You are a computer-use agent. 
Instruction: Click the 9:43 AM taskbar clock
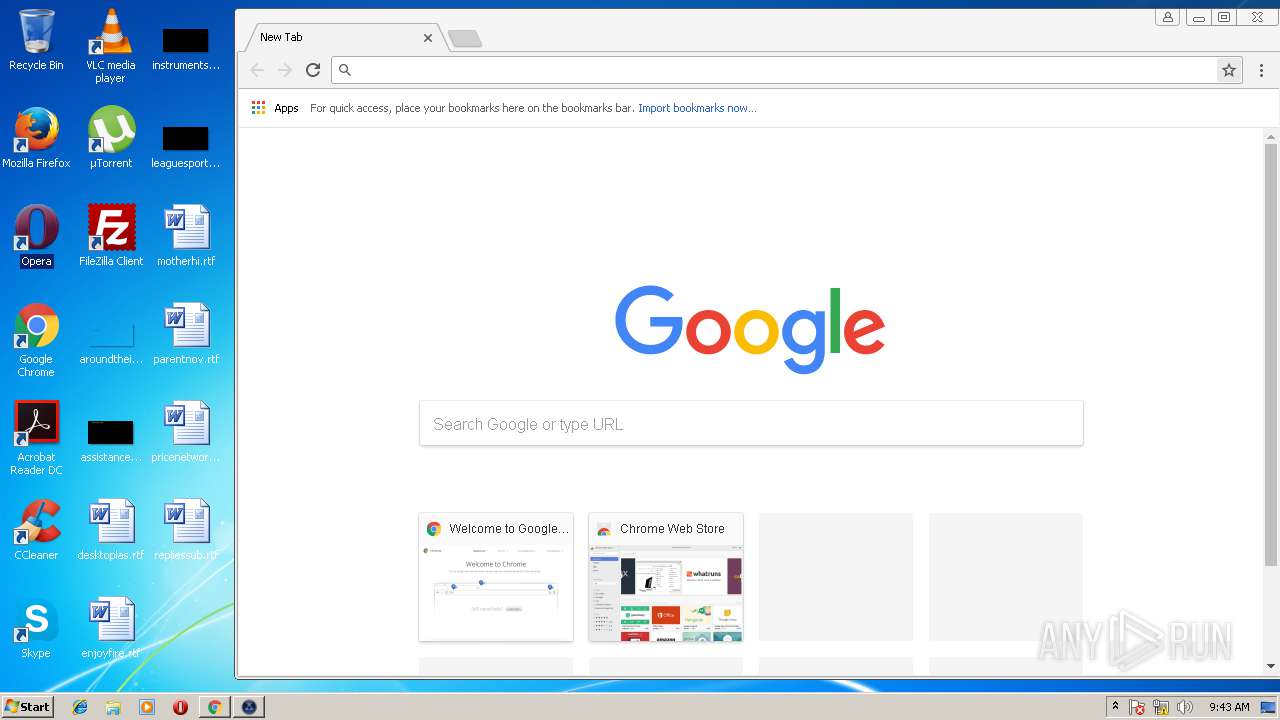coord(1229,707)
